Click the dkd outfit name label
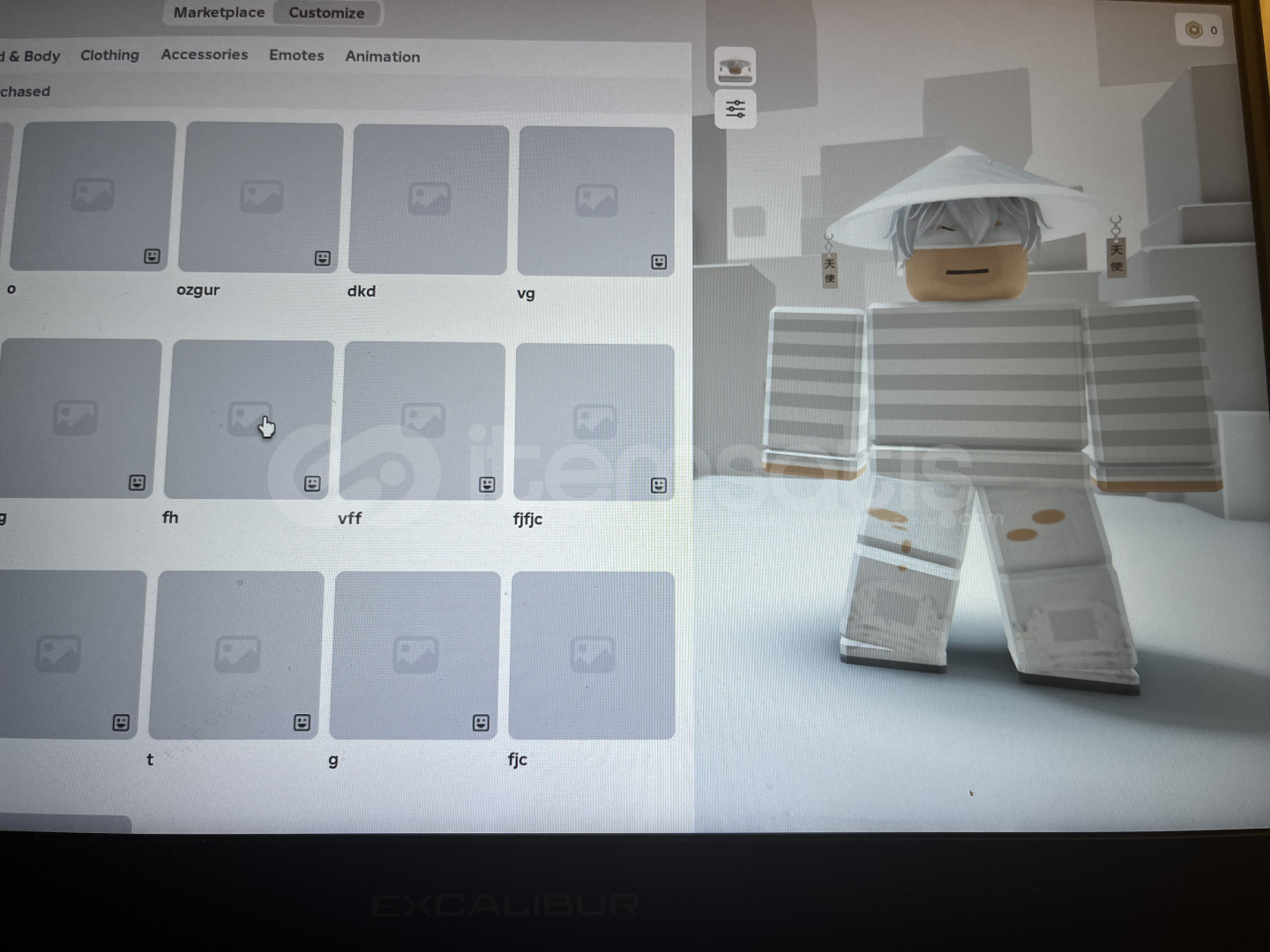This screenshot has width=1270, height=952. pos(362,291)
